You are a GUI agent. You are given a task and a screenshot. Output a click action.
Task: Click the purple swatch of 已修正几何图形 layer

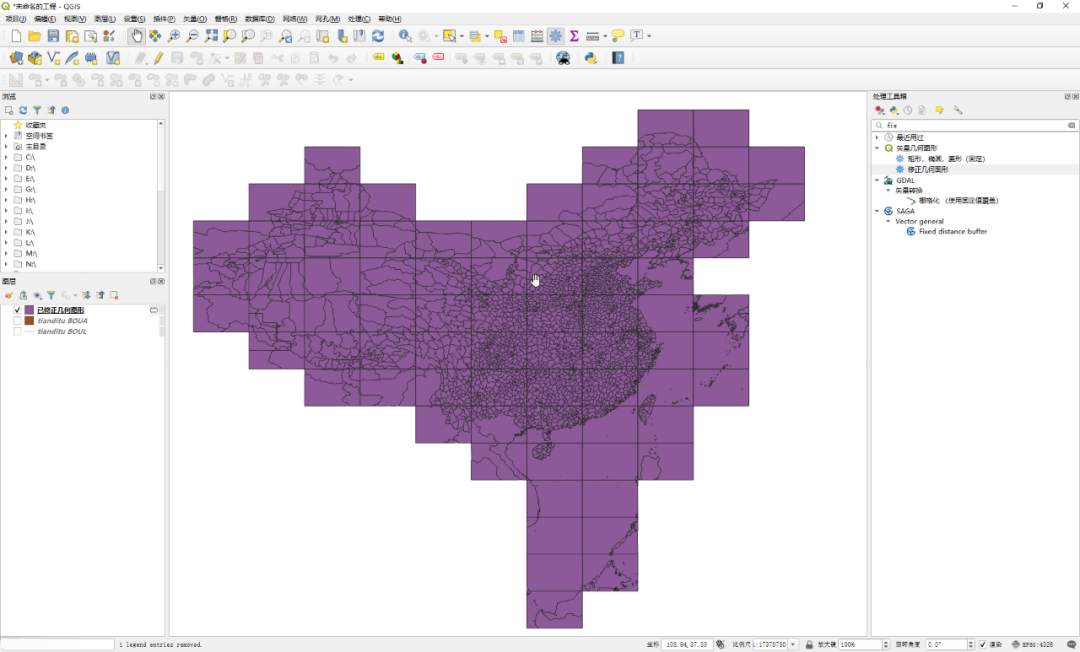click(30, 311)
